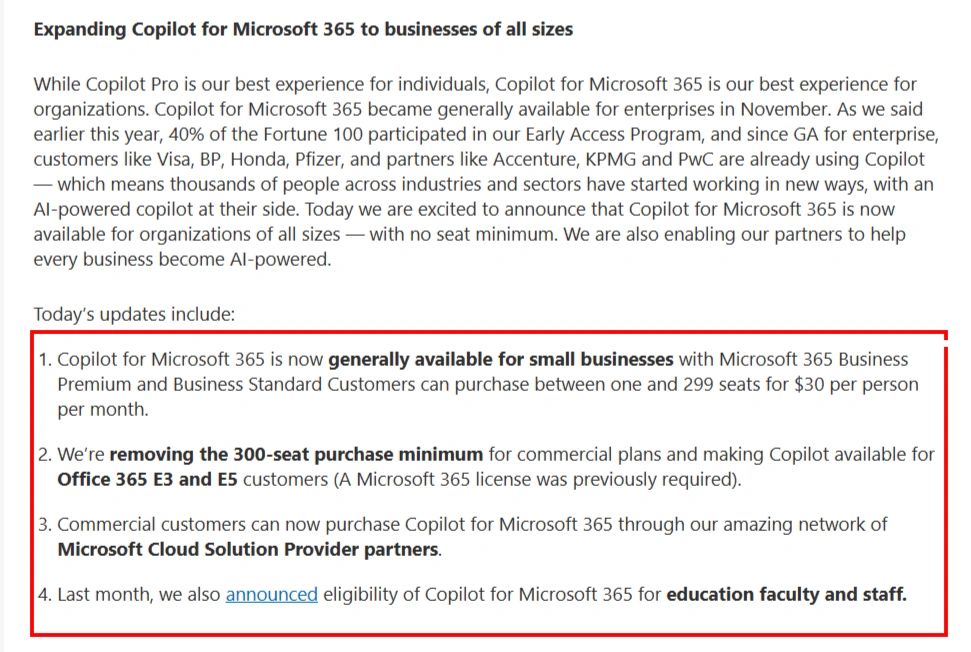Click bold "Microsoft Cloud Solution Provider partners" text
971x652 pixels.
(x=248, y=549)
